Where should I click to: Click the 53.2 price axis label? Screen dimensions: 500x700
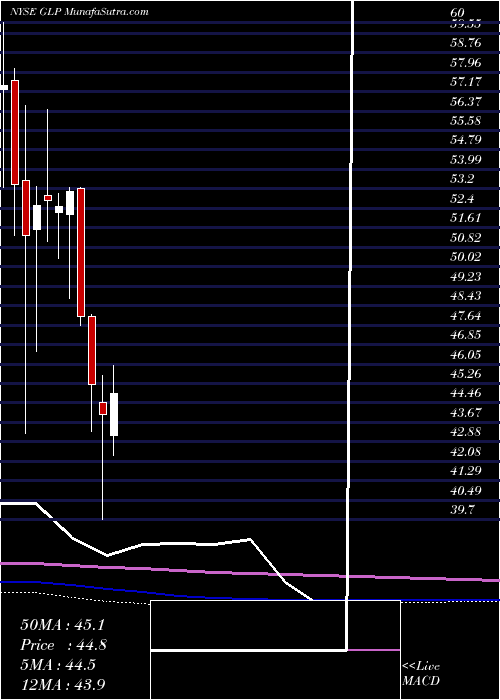462,179
